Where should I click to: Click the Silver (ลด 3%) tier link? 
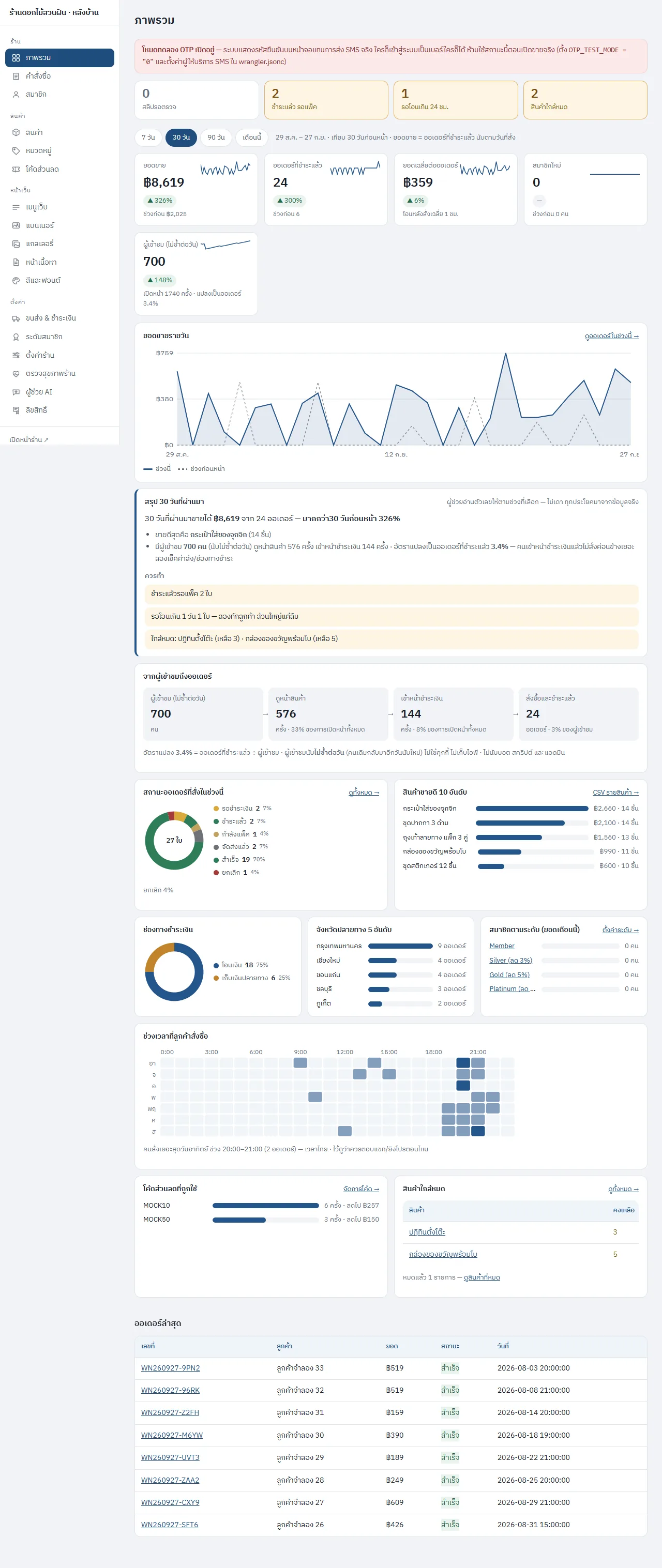510,961
